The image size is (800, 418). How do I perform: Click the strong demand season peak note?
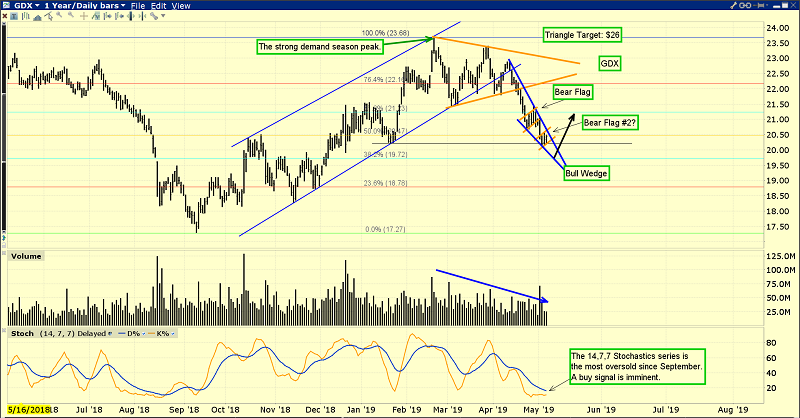(319, 47)
